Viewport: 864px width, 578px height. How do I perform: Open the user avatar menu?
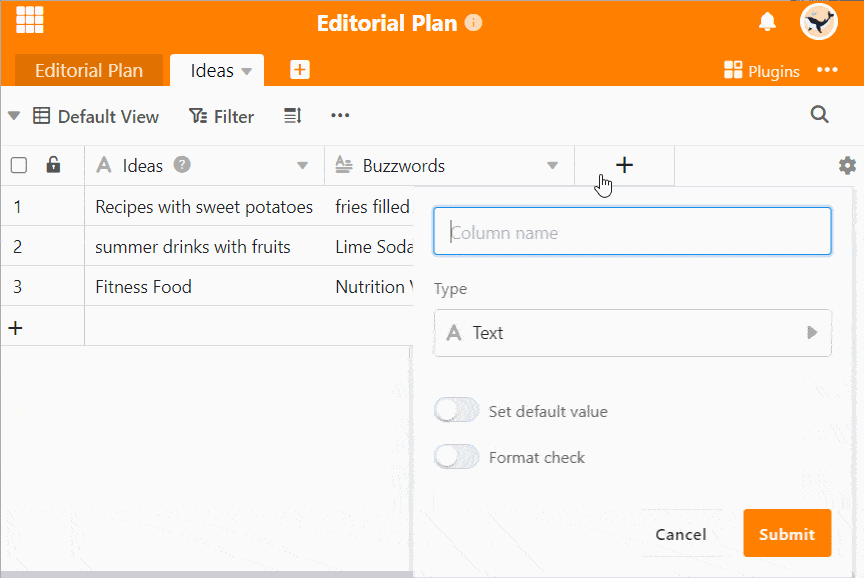point(818,22)
